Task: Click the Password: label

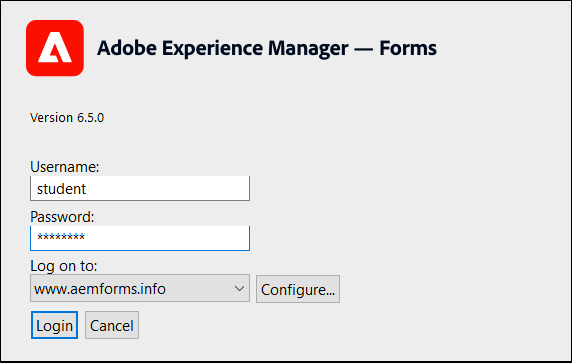Action: [x=62, y=217]
